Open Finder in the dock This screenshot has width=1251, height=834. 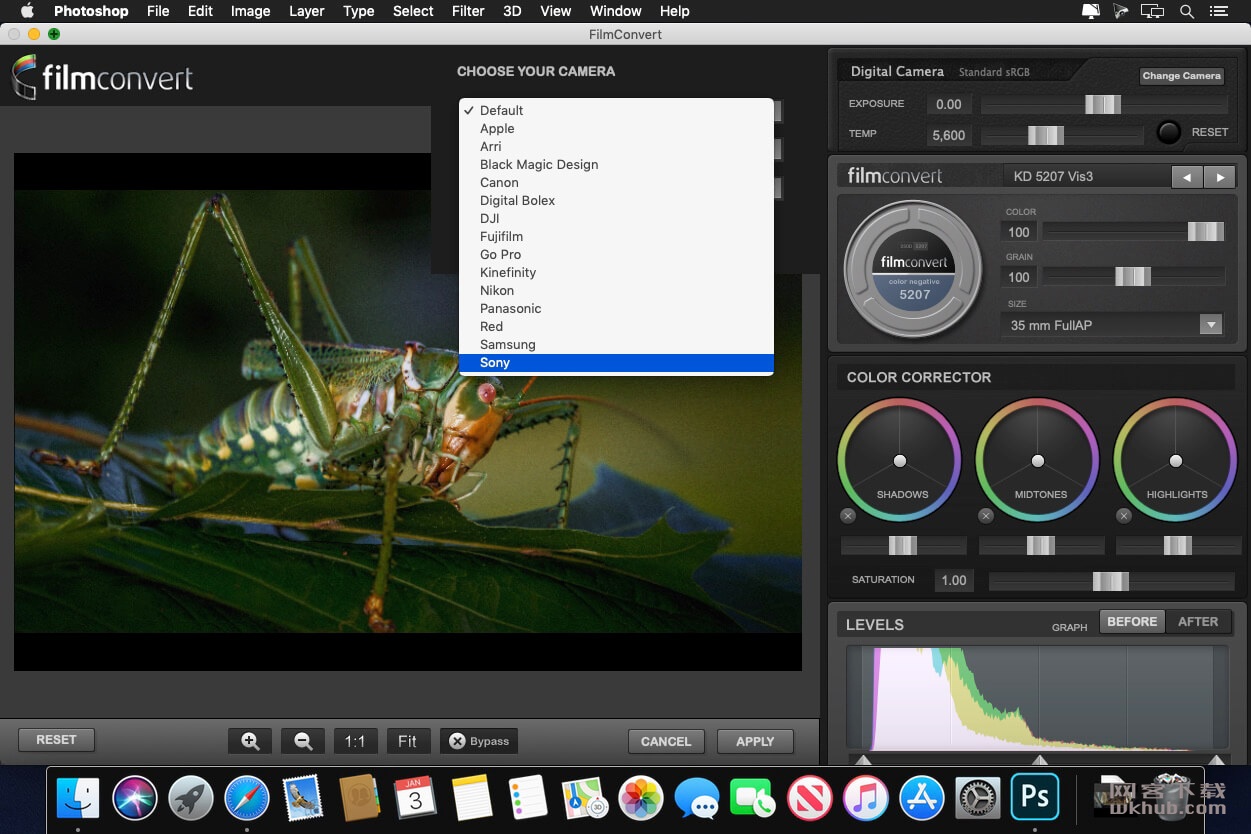pyautogui.click(x=78, y=798)
